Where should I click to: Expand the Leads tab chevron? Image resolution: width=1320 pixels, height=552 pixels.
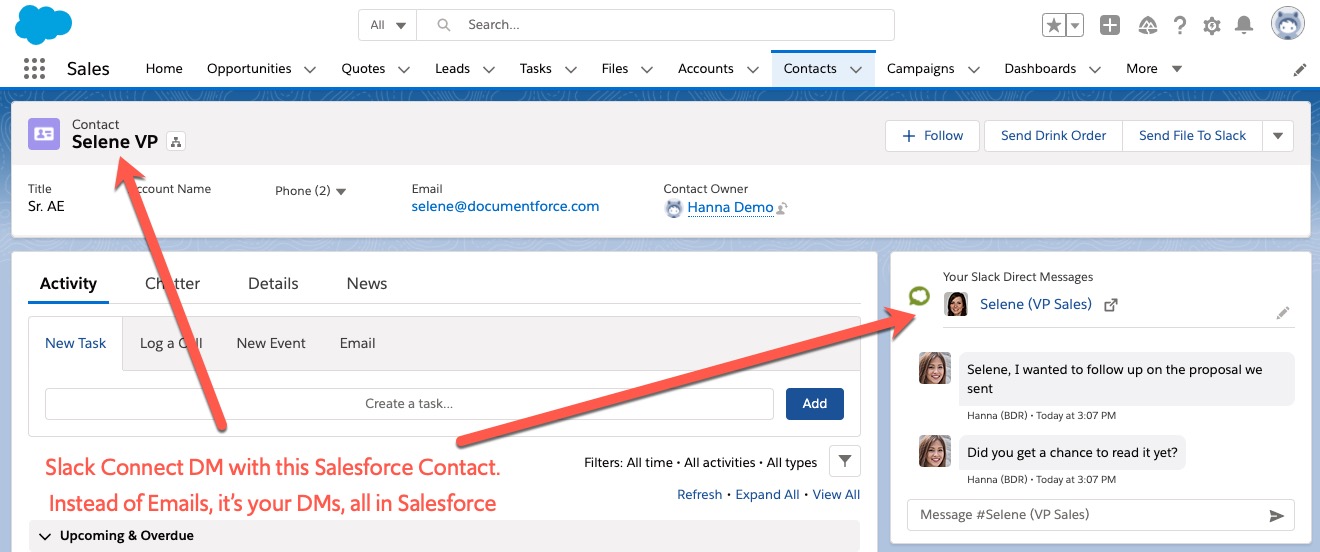click(489, 70)
